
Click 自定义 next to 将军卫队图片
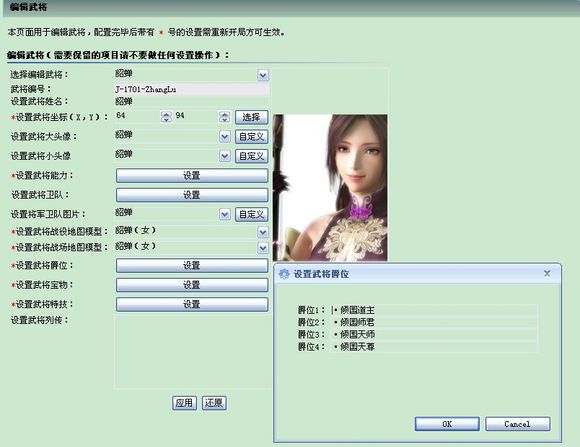tap(252, 214)
